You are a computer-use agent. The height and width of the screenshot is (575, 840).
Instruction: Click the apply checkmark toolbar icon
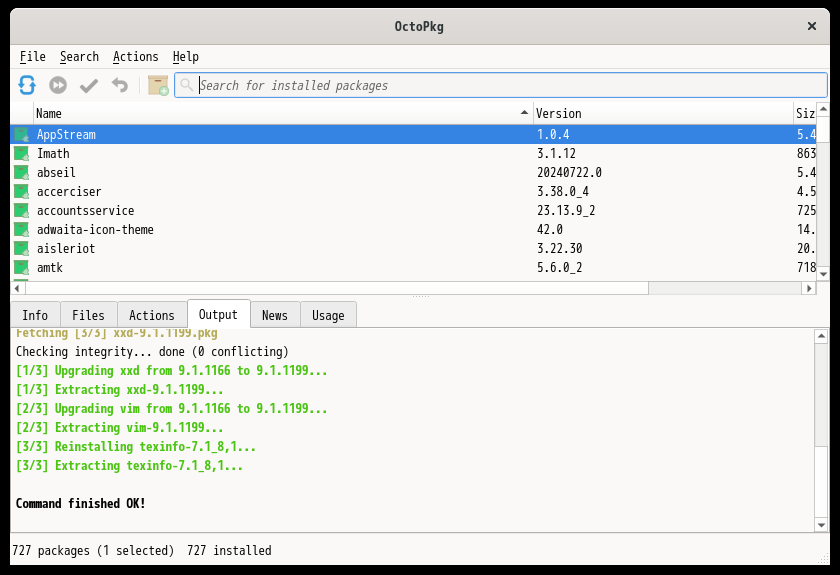click(89, 85)
